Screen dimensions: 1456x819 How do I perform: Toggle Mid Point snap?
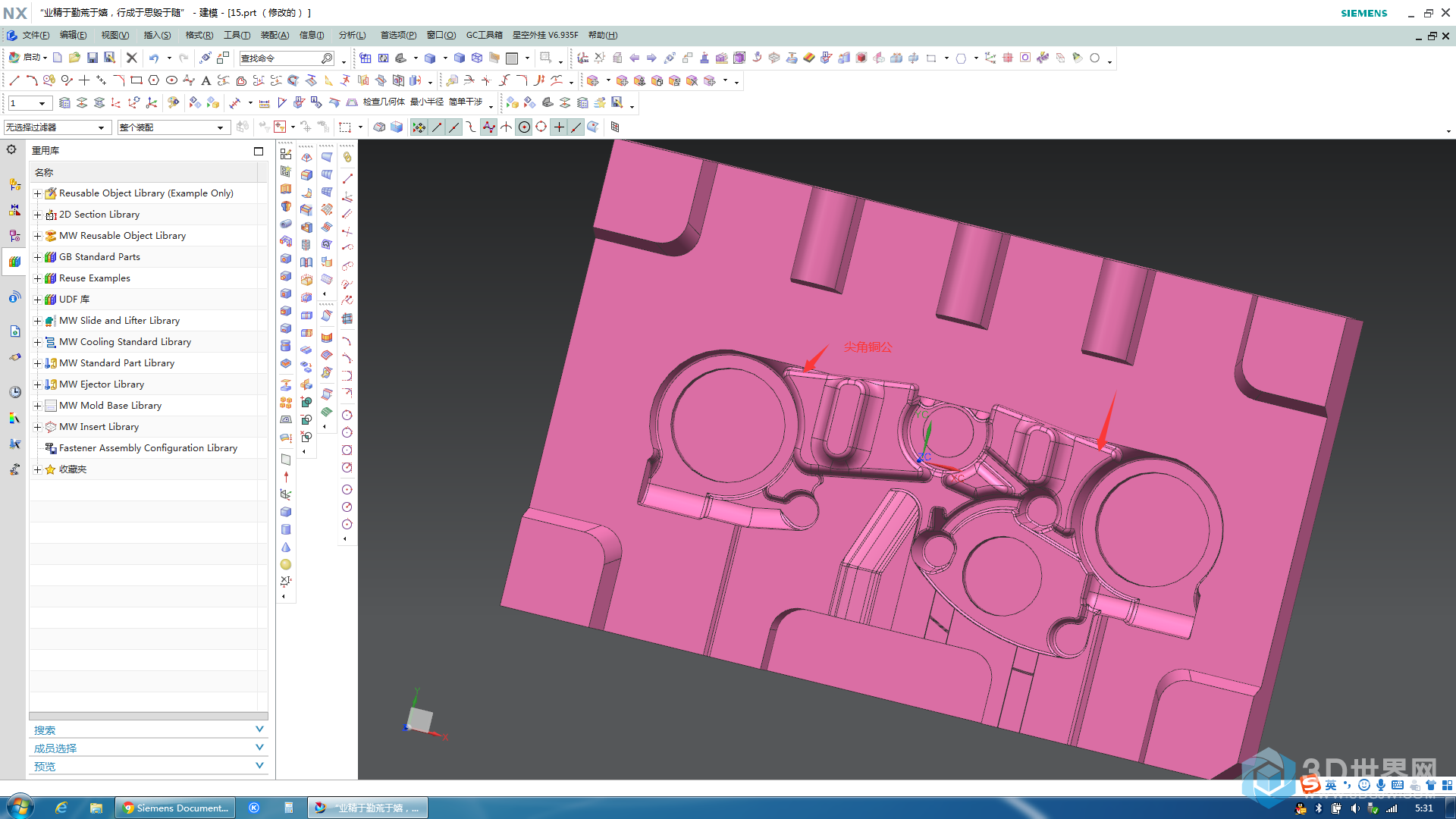point(453,127)
